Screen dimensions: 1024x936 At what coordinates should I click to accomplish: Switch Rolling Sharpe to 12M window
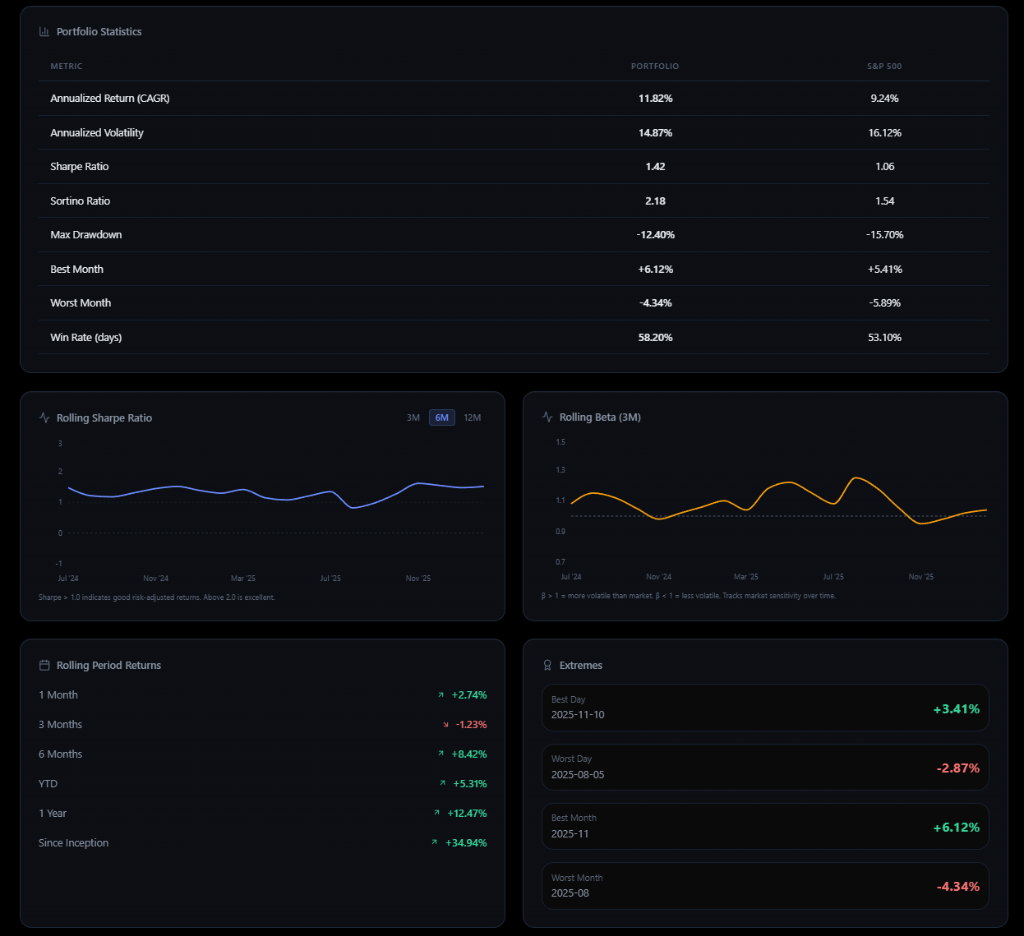[472, 418]
